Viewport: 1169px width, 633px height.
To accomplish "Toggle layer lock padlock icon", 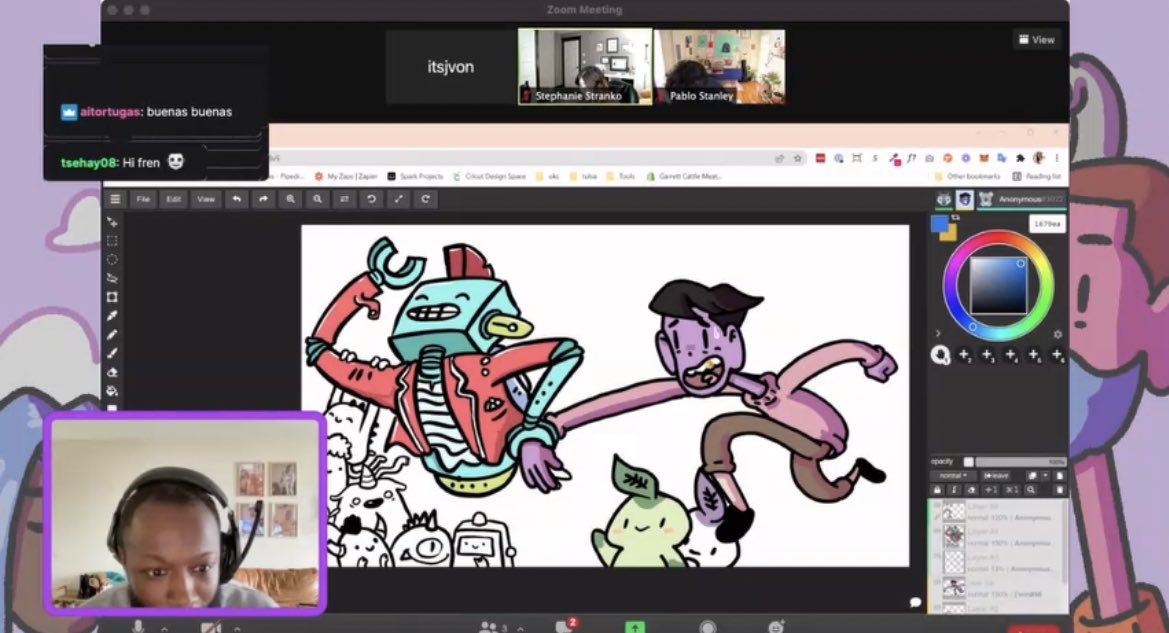I will click(937, 490).
